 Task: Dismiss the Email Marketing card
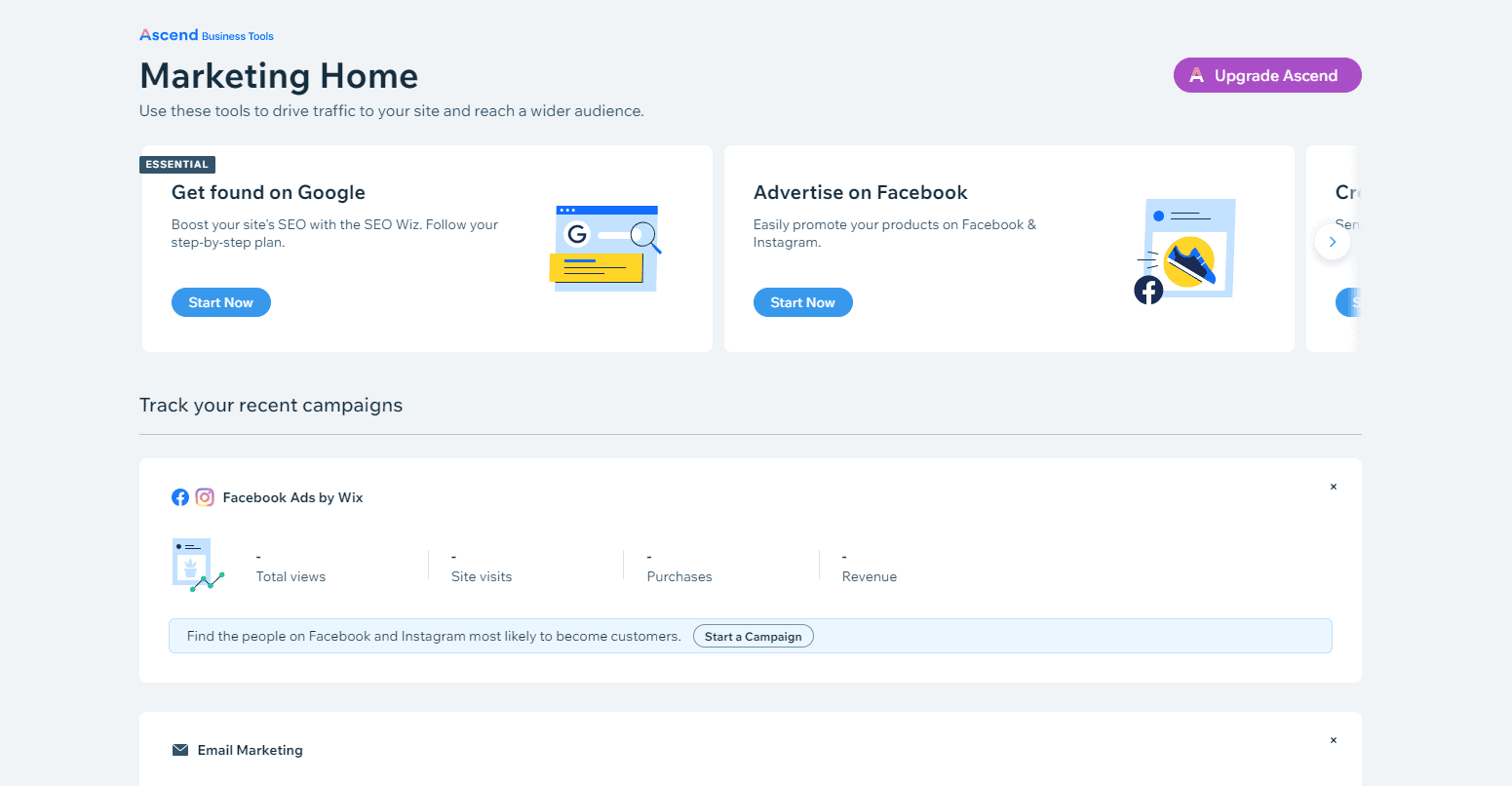pos(1334,740)
